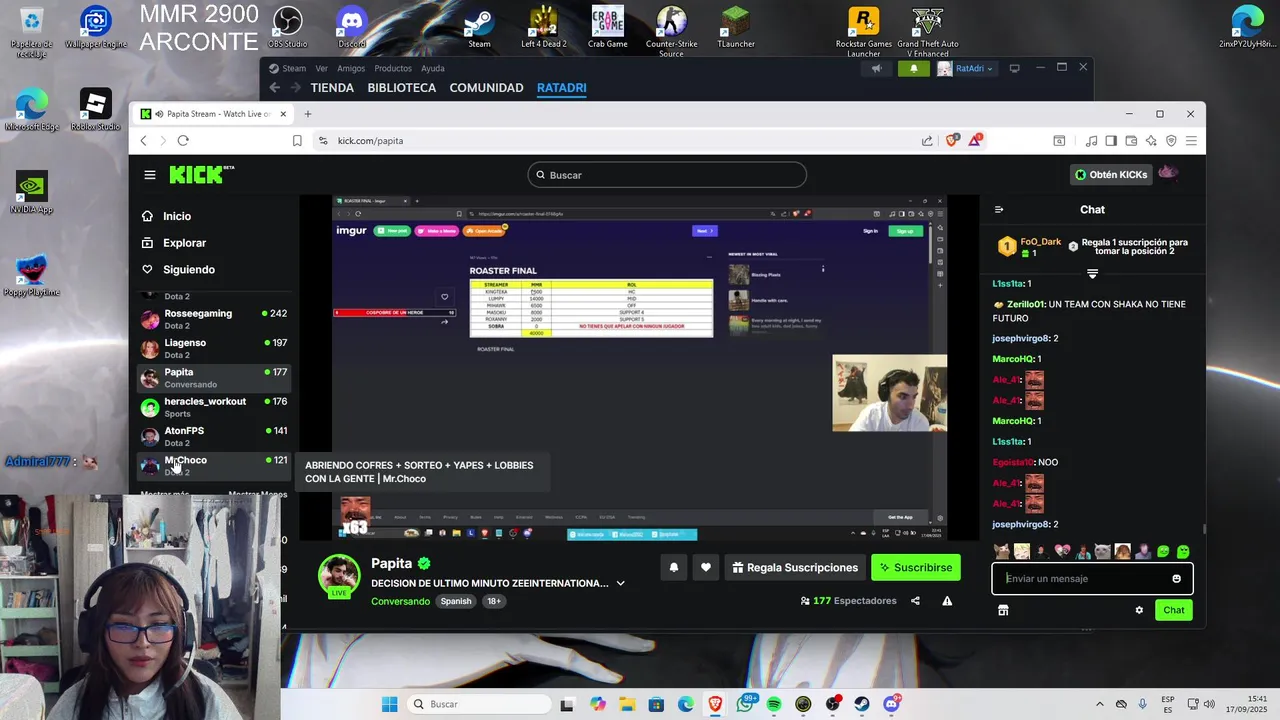
Task: Toggle stream notifications bell icon
Action: click(673, 568)
